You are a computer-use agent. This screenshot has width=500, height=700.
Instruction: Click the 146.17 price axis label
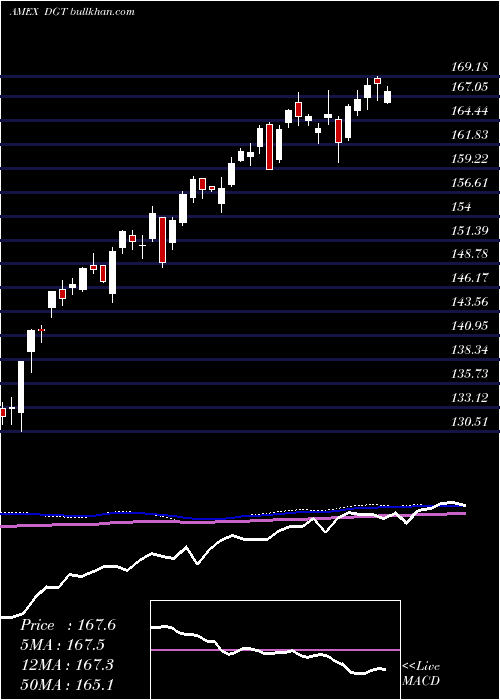pos(470,279)
